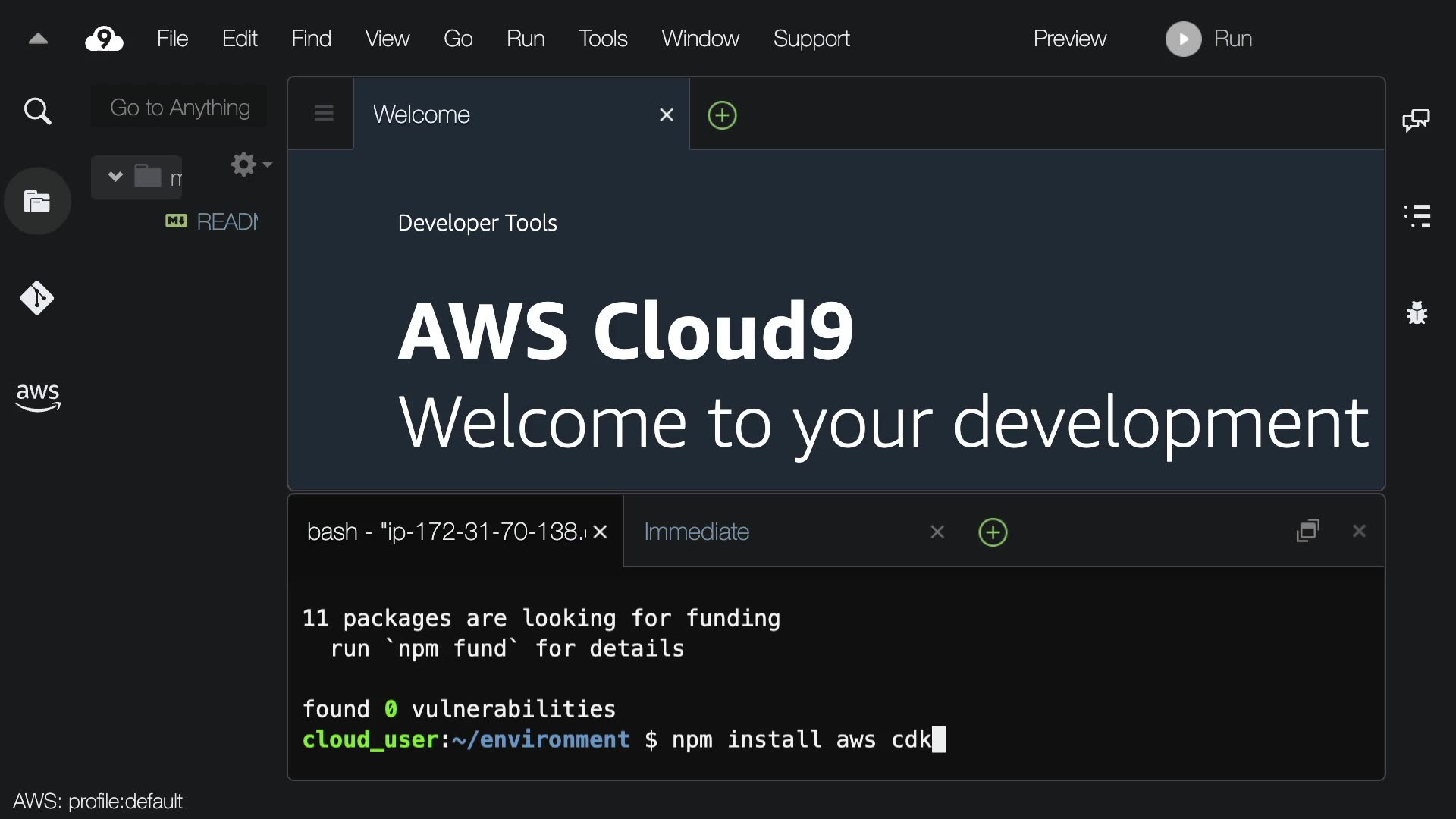Image resolution: width=1456 pixels, height=819 pixels.
Task: Open the Environment file tree panel
Action: pos(37,202)
